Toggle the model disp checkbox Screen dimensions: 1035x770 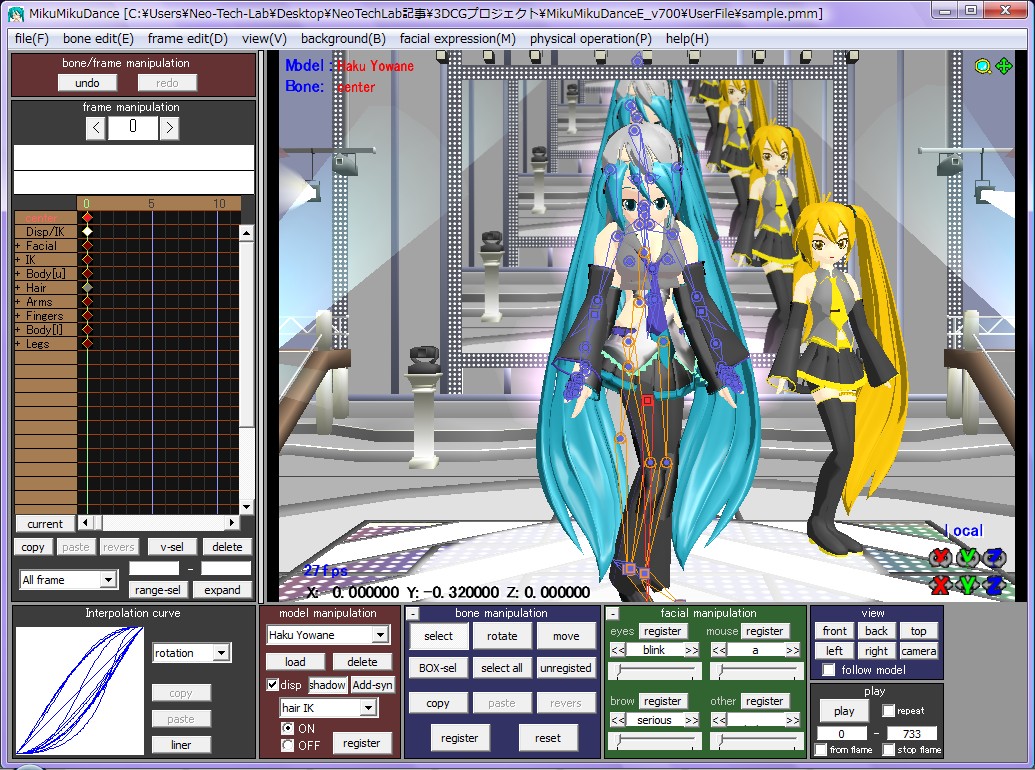pos(272,685)
